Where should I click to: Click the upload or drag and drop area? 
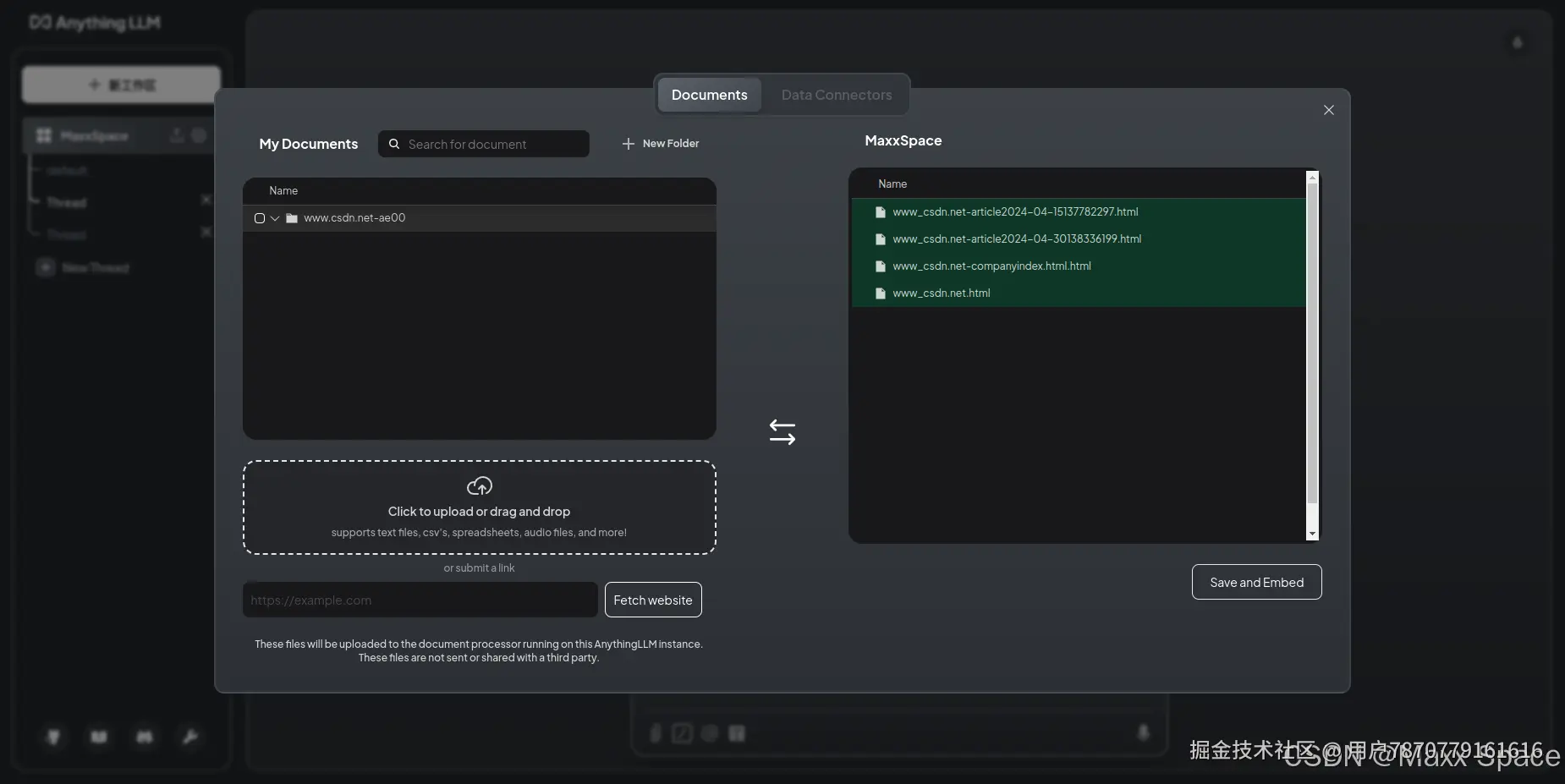[480, 507]
